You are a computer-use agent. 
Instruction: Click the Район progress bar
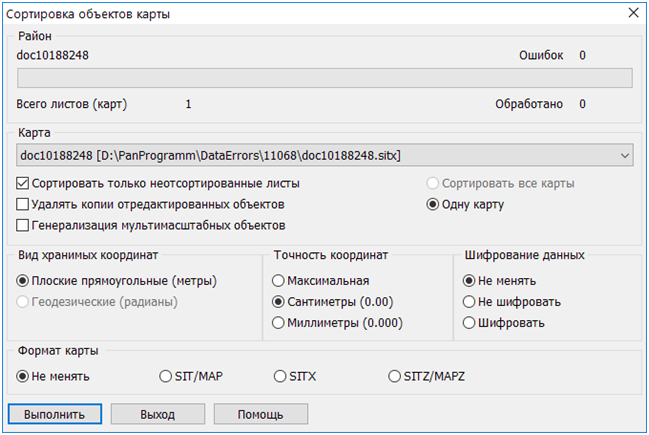[x=325, y=79]
